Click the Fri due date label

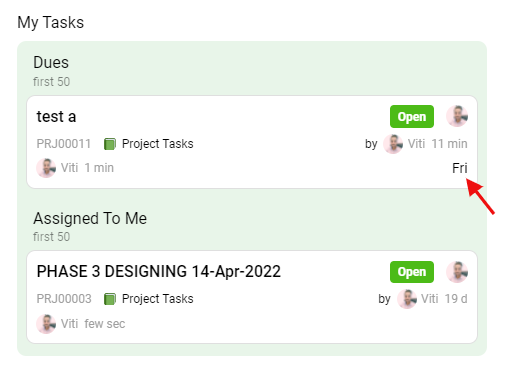460,168
